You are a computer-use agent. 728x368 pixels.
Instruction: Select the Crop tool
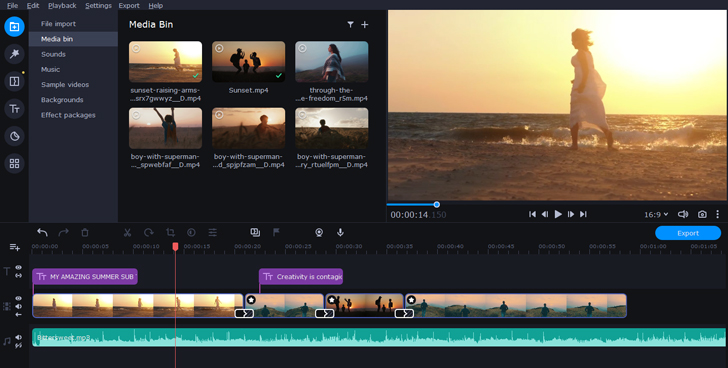tap(170, 232)
